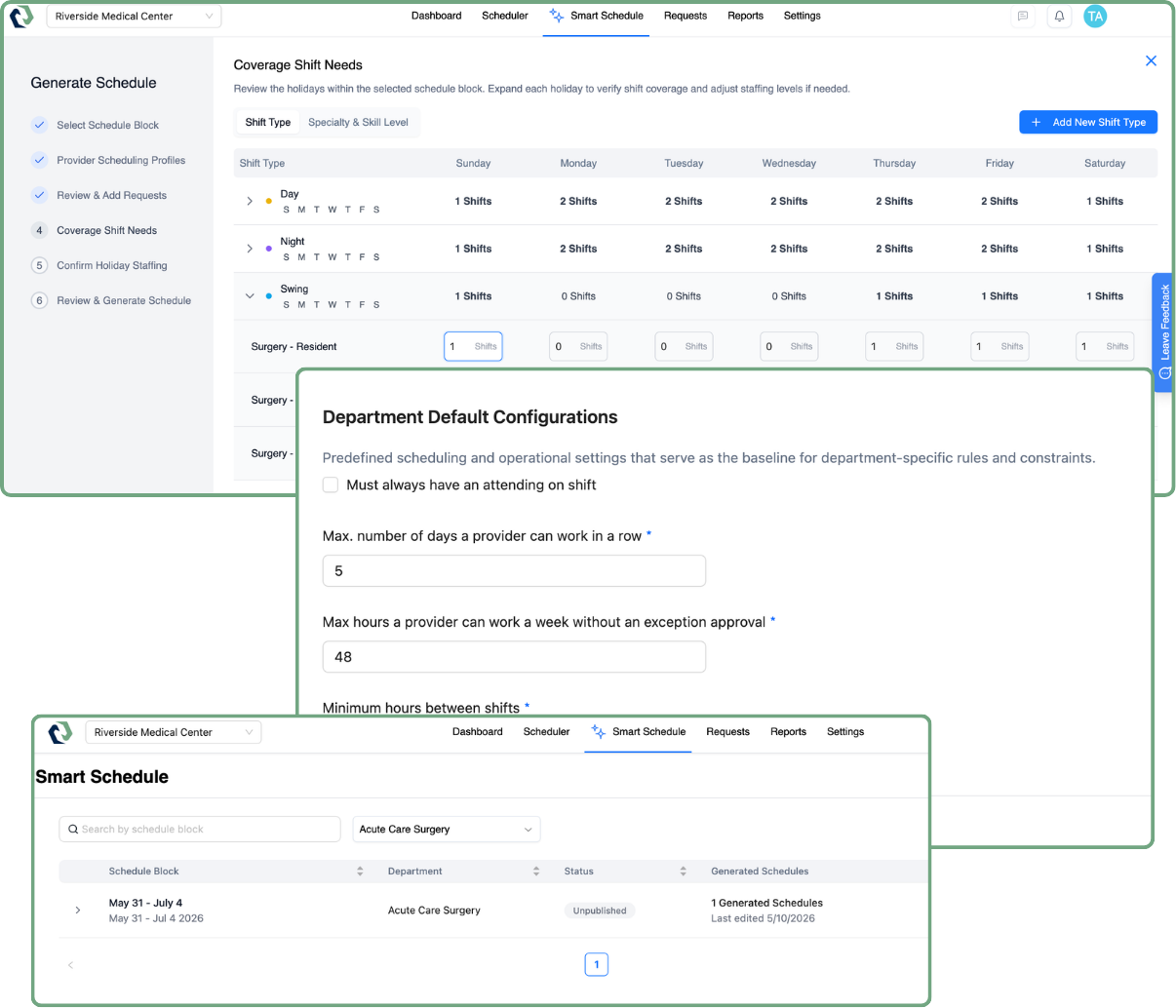Screen dimensions: 1176x1008
Task: Click the 1 Generated Schedules text
Action: [x=766, y=903]
